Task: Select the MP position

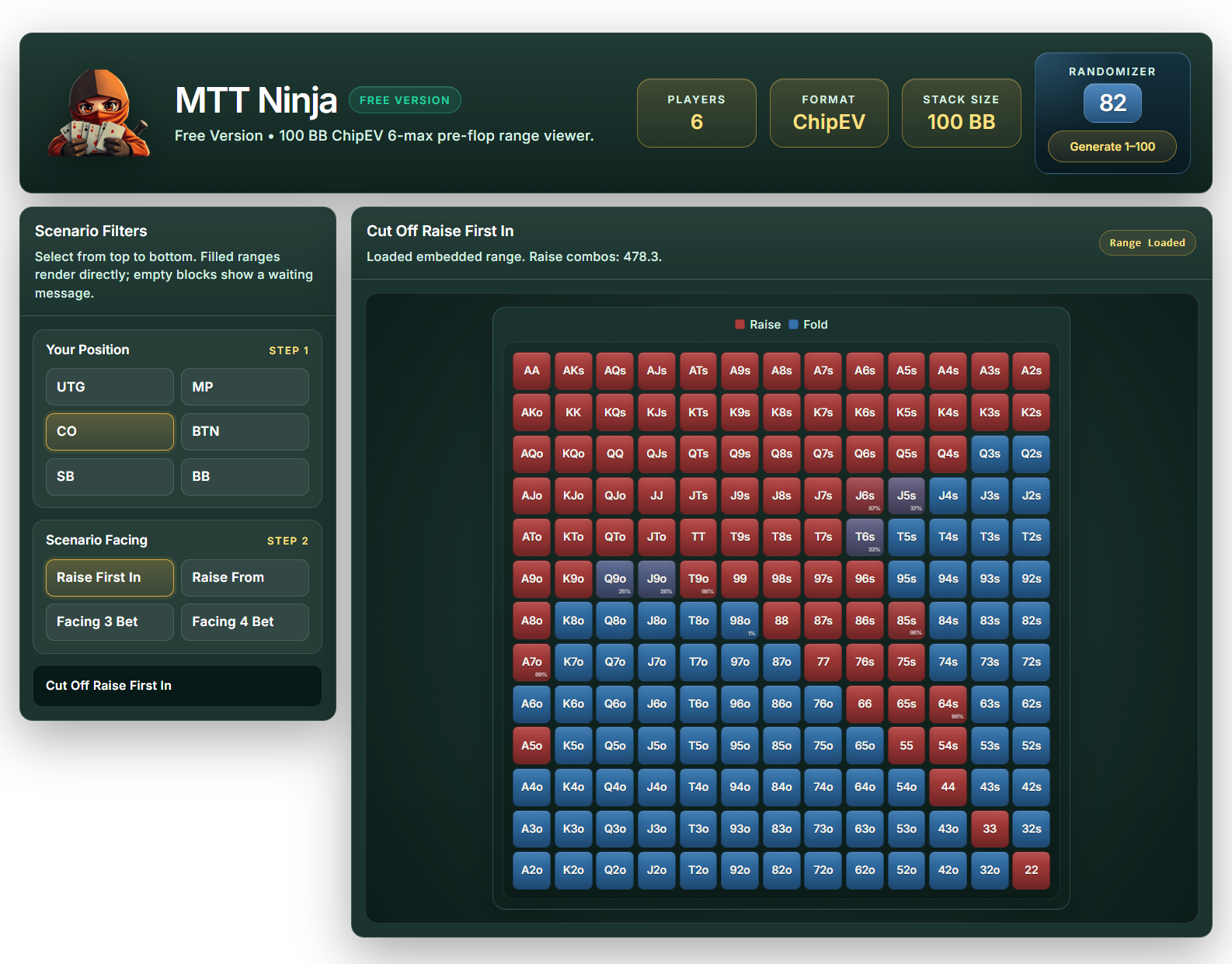Action: click(x=245, y=387)
